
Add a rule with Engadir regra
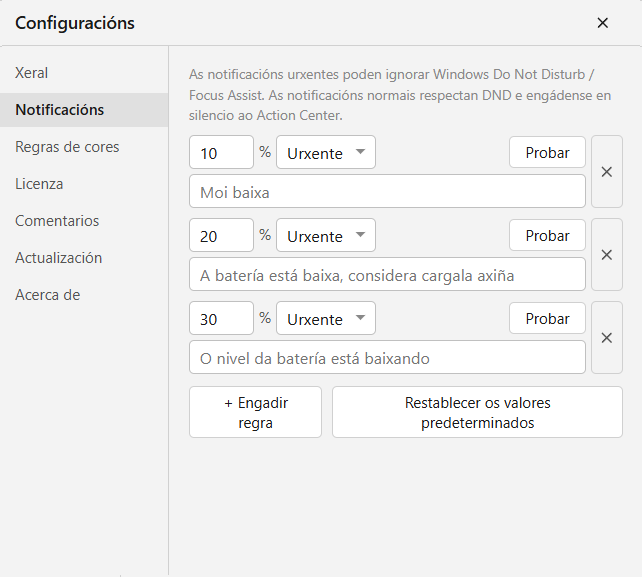(x=255, y=412)
